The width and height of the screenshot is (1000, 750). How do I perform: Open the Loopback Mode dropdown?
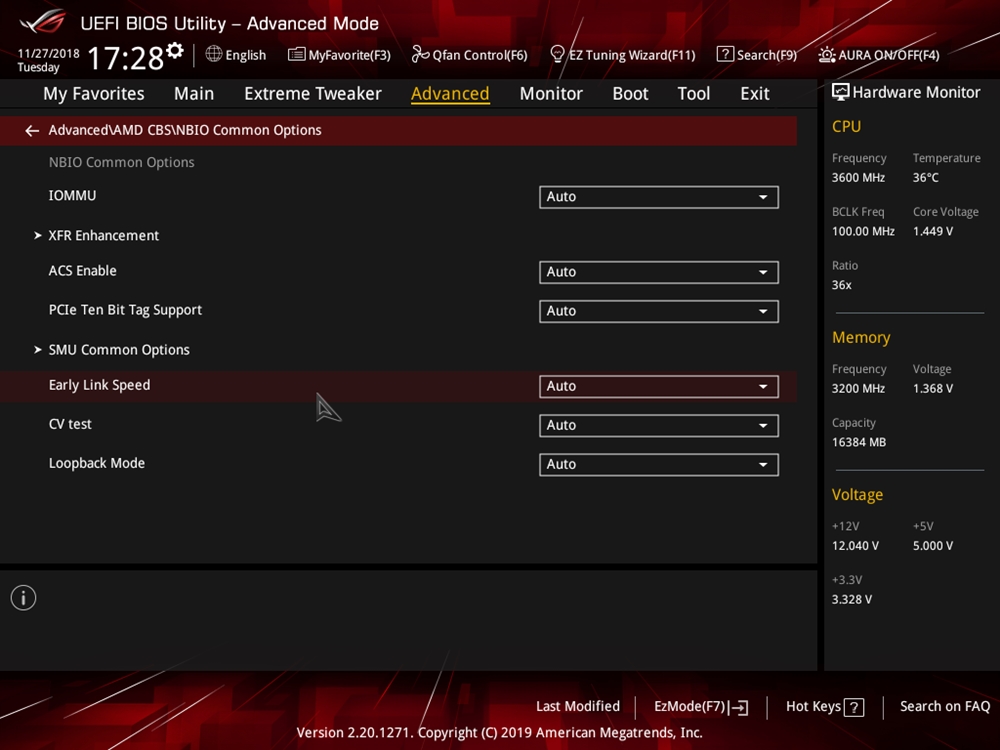pyautogui.click(x=659, y=464)
